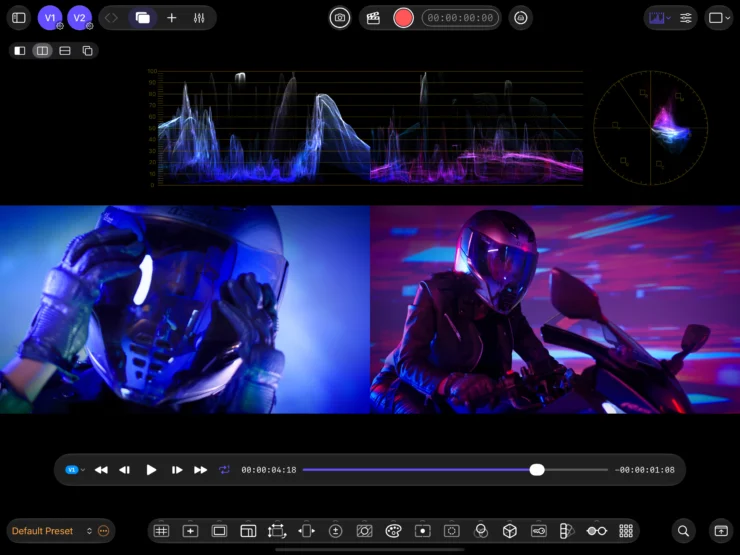The image size is (740, 555).
Task: Expand the V1 source dropdown in playback bar
Action: pyautogui.click(x=76, y=470)
